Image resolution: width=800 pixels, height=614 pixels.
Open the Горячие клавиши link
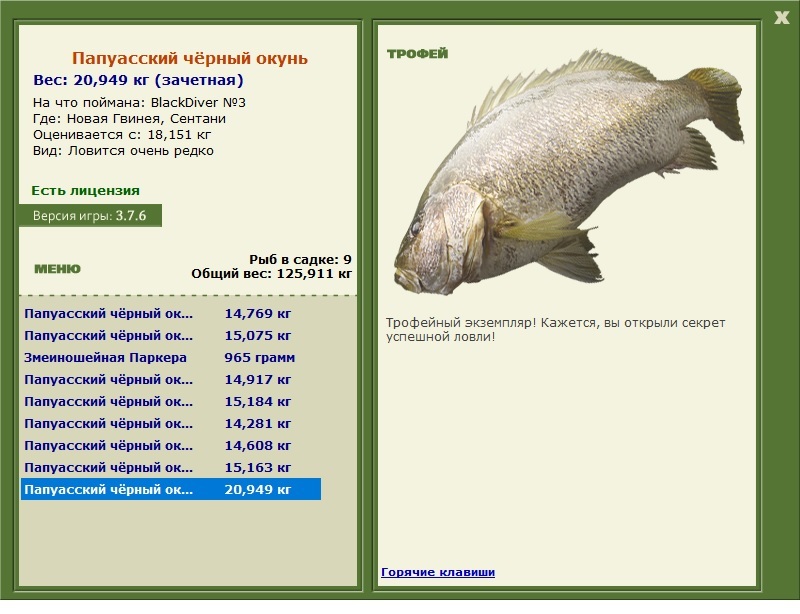click(437, 572)
